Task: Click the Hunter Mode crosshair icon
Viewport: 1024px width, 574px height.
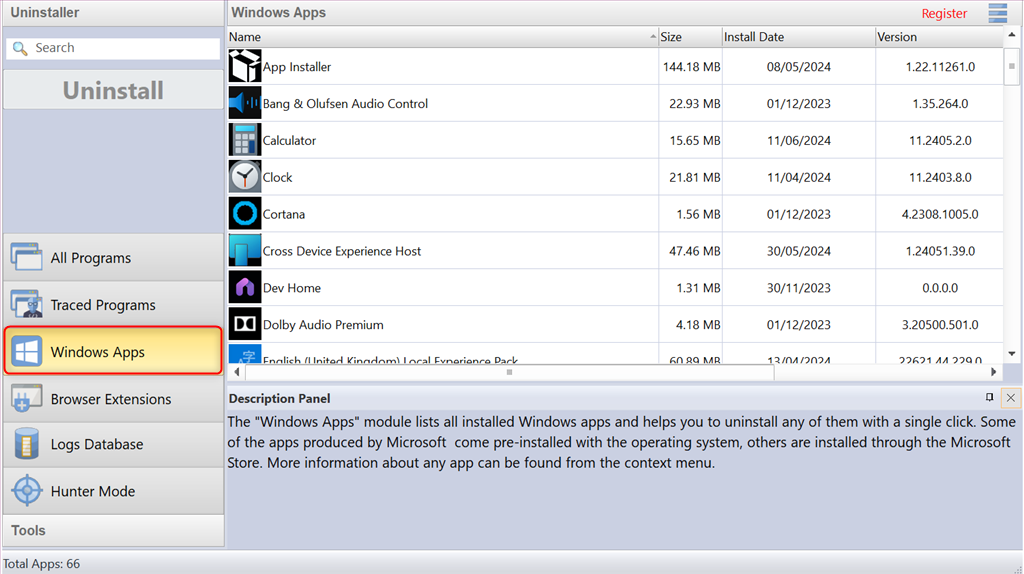Action: 27,491
